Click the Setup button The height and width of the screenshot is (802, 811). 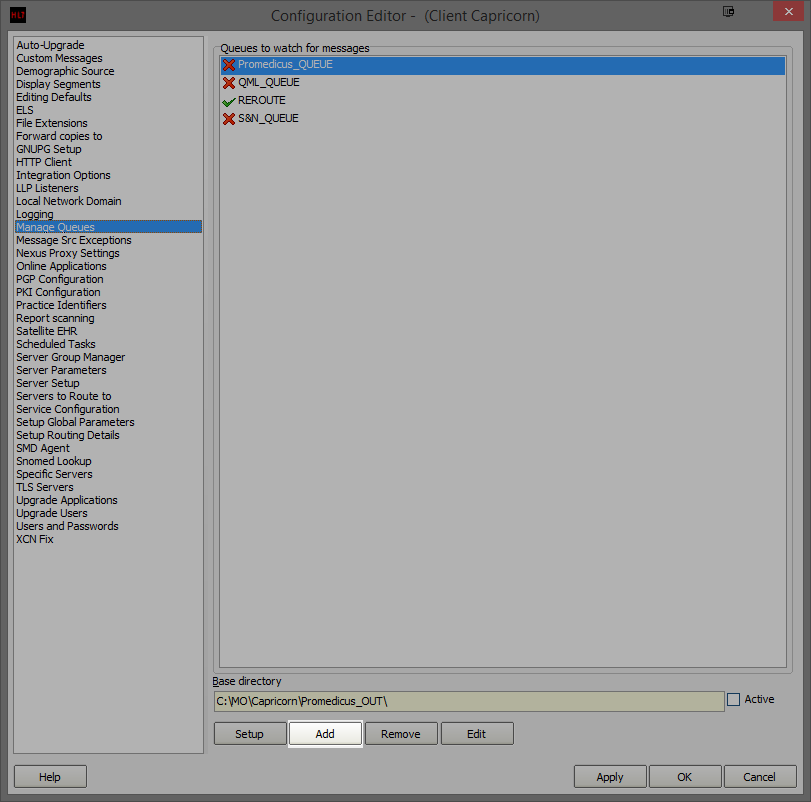250,734
